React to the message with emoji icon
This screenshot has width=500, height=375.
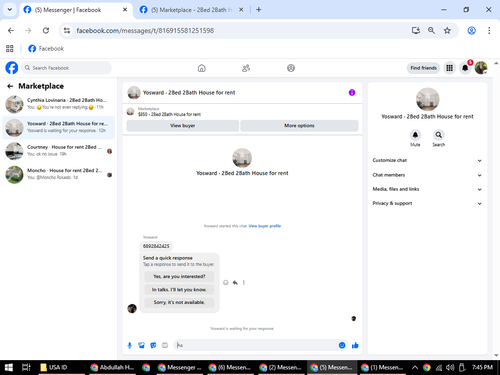[226, 283]
